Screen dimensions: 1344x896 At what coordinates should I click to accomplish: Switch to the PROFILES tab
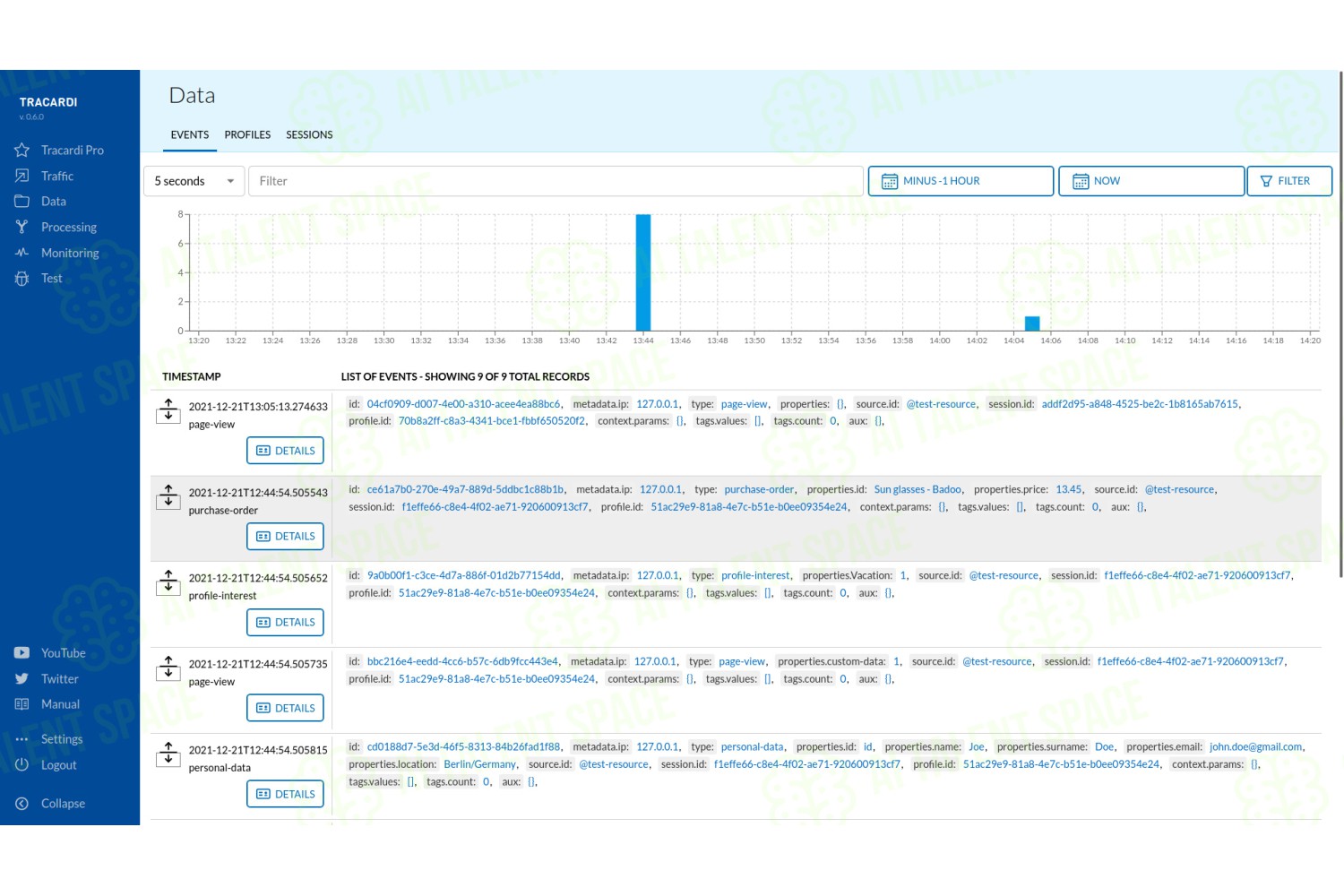[x=247, y=135]
